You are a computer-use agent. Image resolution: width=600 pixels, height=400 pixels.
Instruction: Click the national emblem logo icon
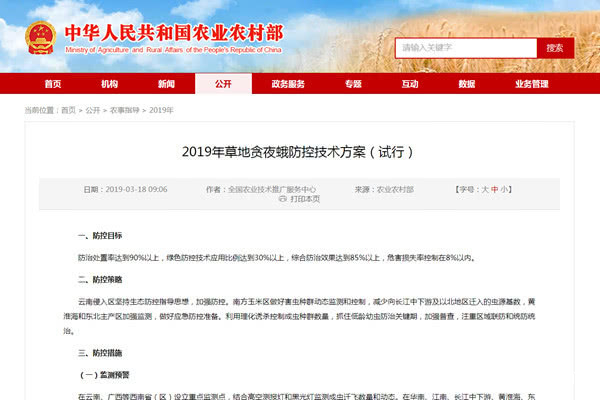pyautogui.click(x=41, y=38)
